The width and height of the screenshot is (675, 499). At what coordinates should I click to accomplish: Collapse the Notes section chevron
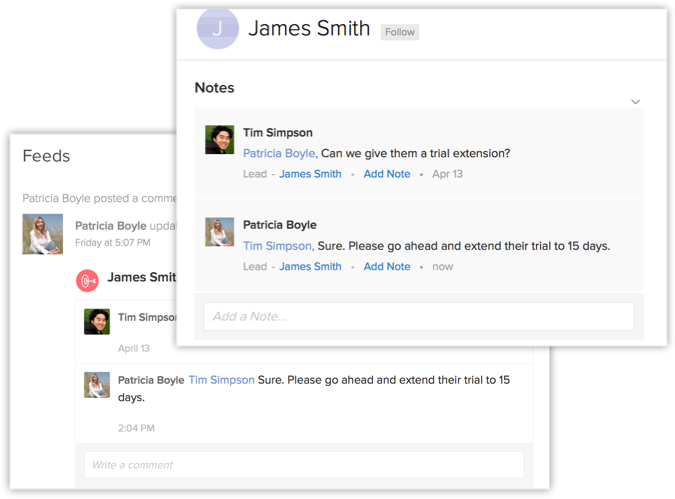[x=635, y=102]
